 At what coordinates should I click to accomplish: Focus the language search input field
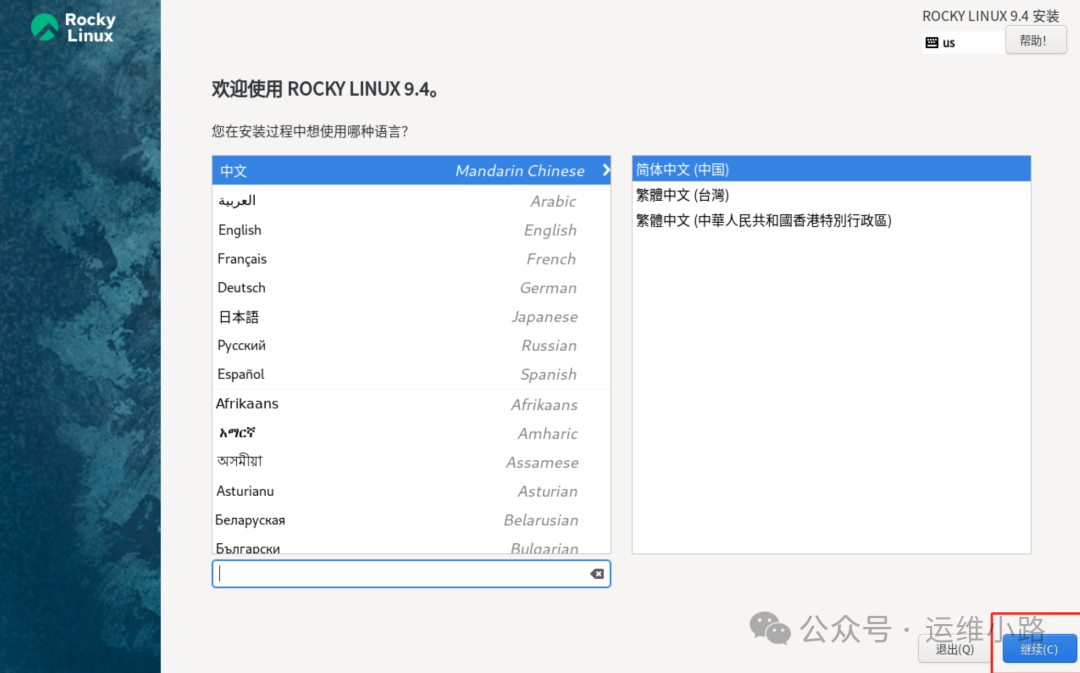pos(411,574)
